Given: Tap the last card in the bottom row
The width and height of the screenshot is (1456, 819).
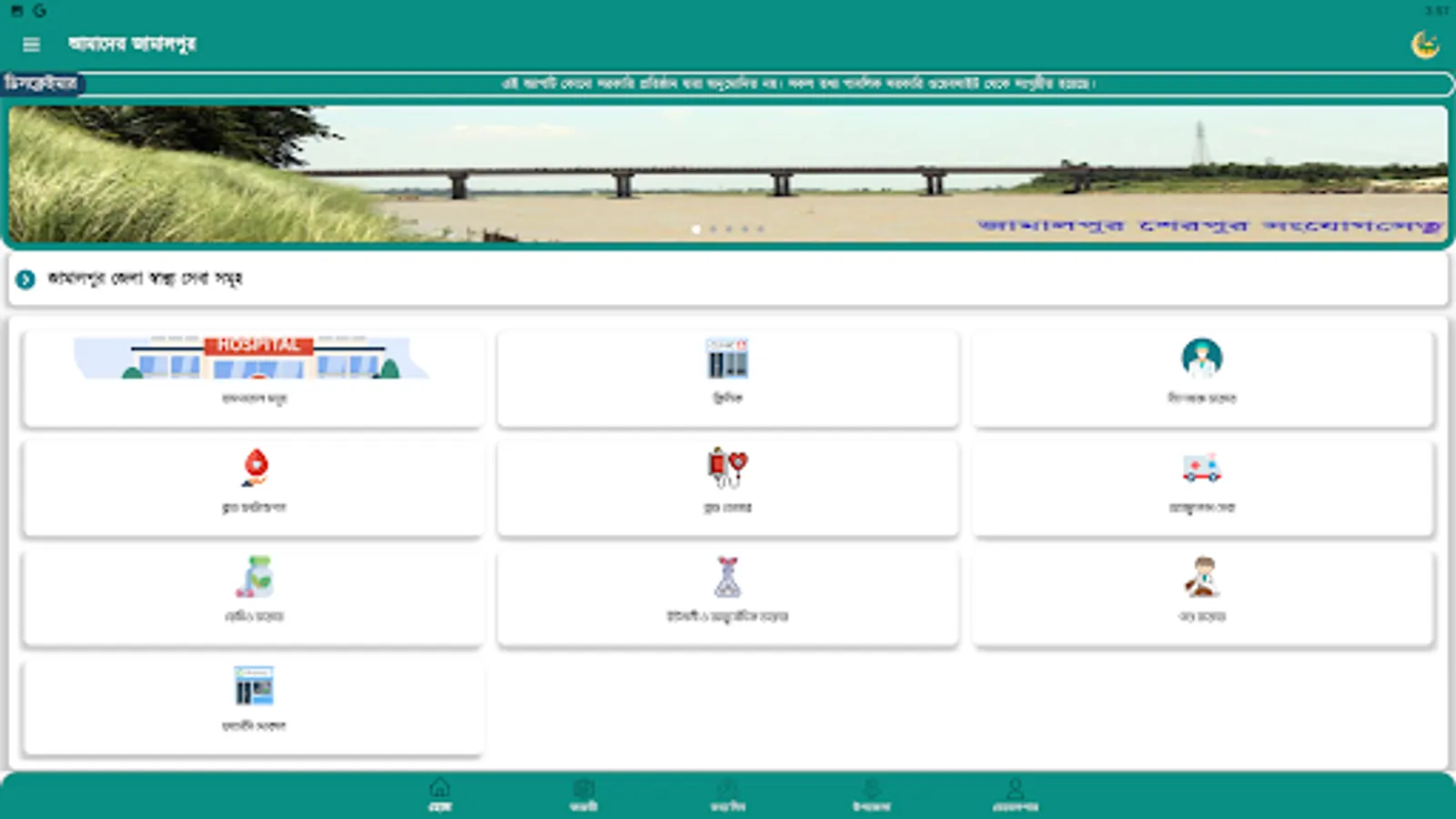Looking at the screenshot, I should (253, 701).
